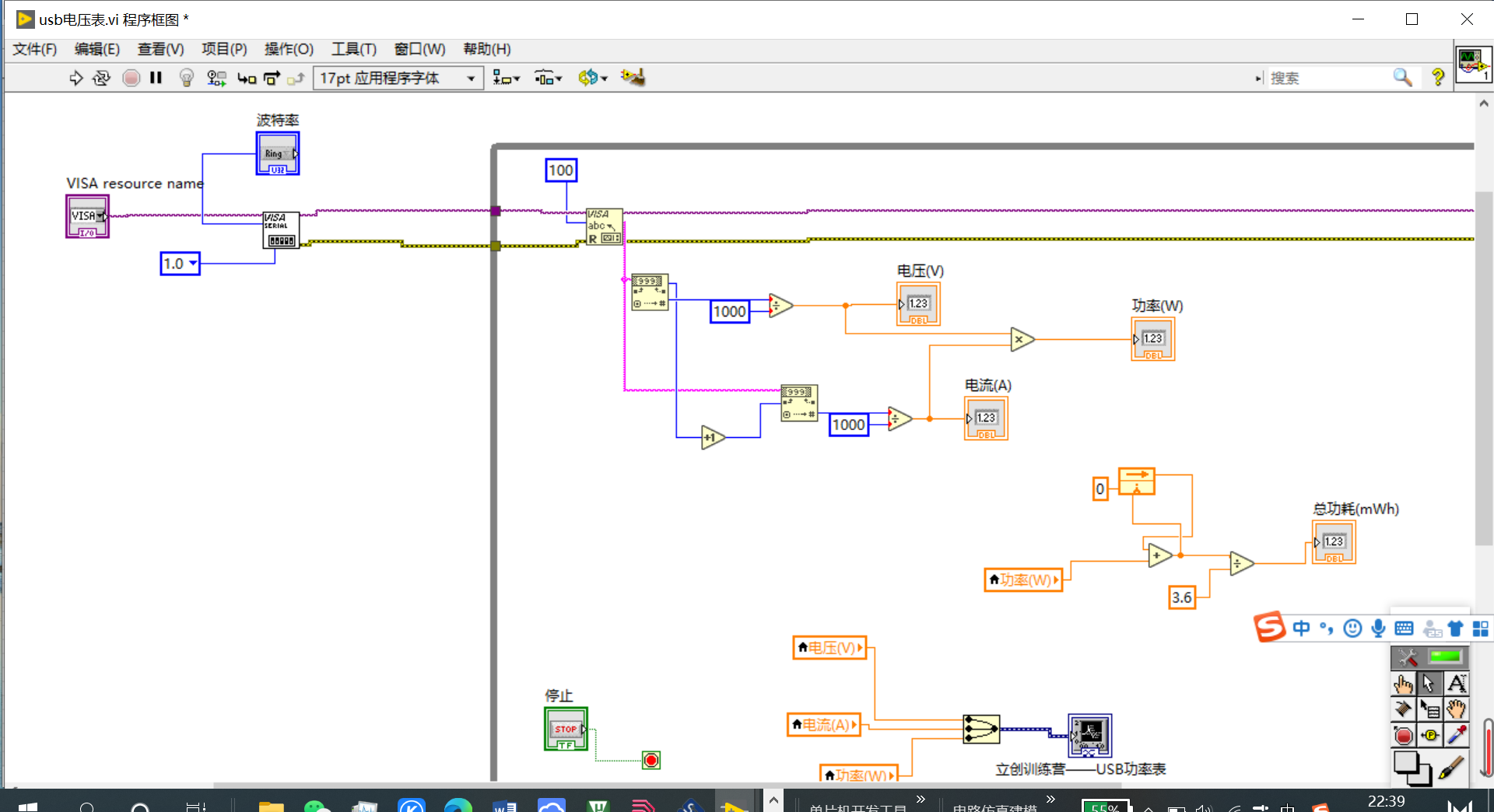
Task: Select the 功率(W) local variable near add node
Action: (x=1023, y=580)
